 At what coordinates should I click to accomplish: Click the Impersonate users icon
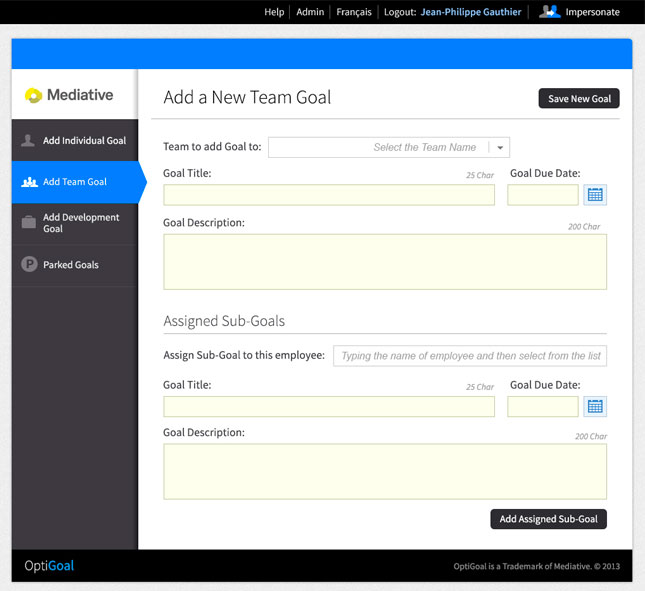549,12
